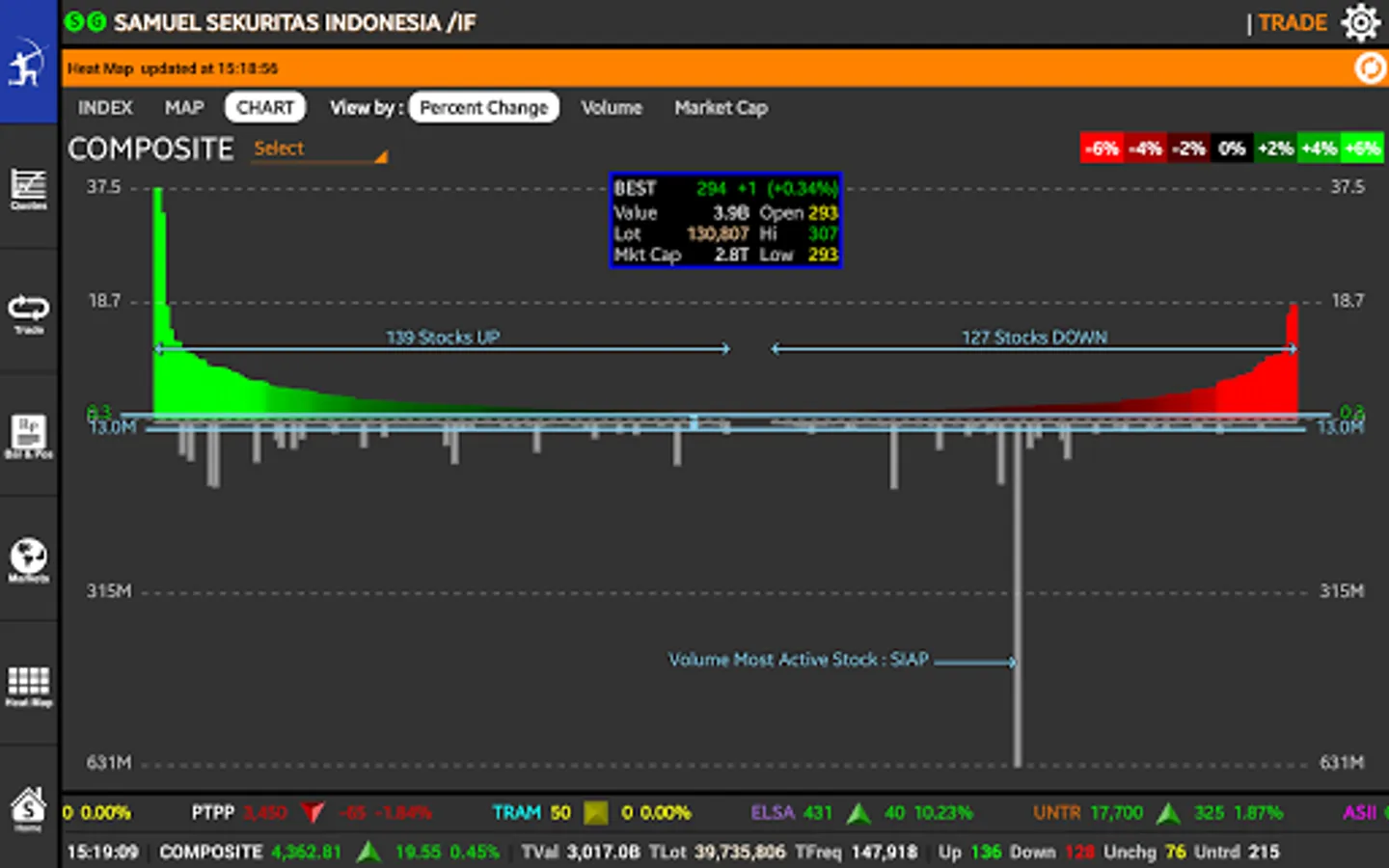Click the 15:19:09 clock in status bar
The image size is (1389, 868).
pyautogui.click(x=102, y=852)
